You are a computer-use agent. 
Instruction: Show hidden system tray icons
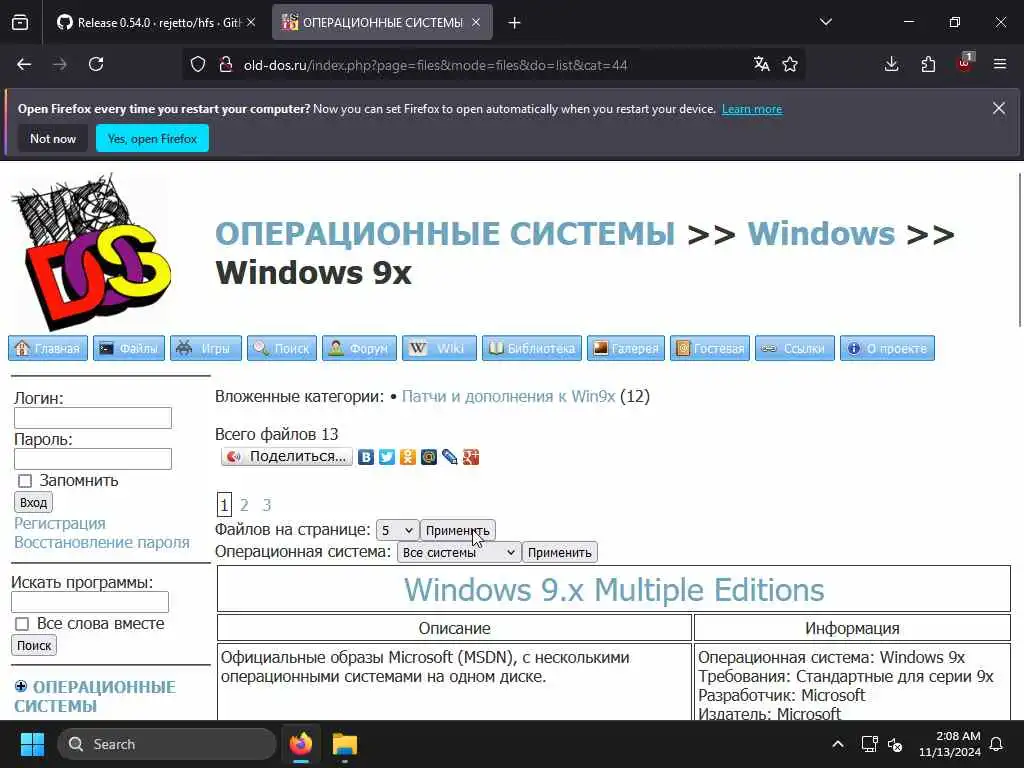coord(838,744)
